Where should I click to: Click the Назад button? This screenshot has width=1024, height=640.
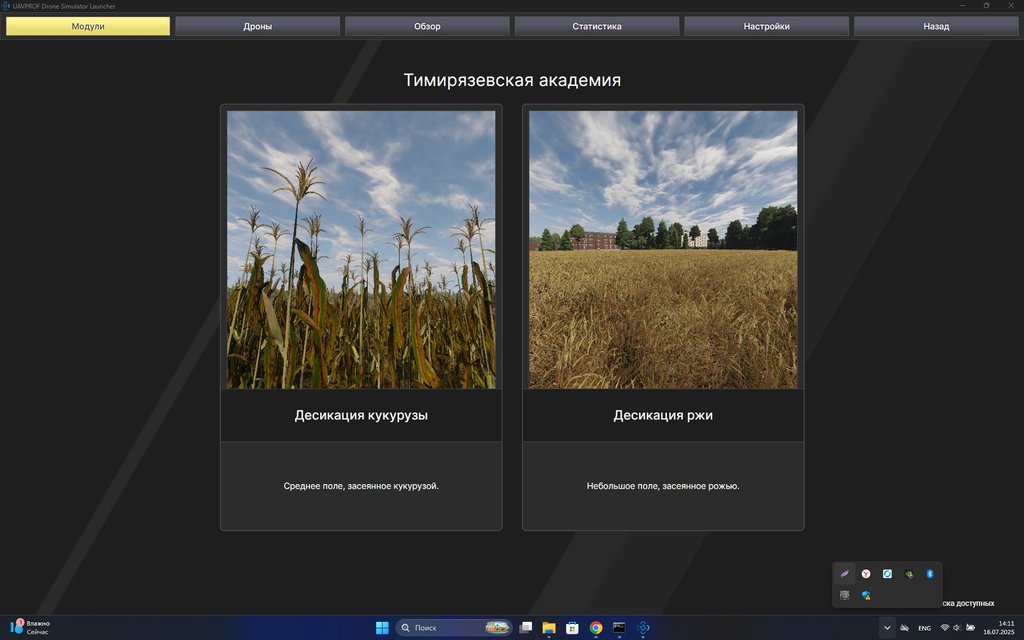(936, 26)
